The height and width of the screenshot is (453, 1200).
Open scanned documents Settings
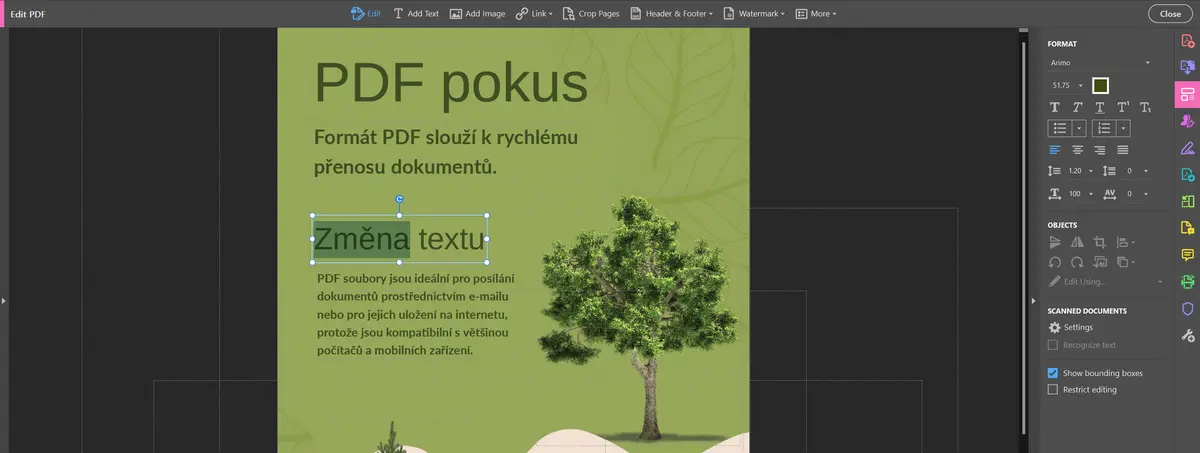(1071, 327)
